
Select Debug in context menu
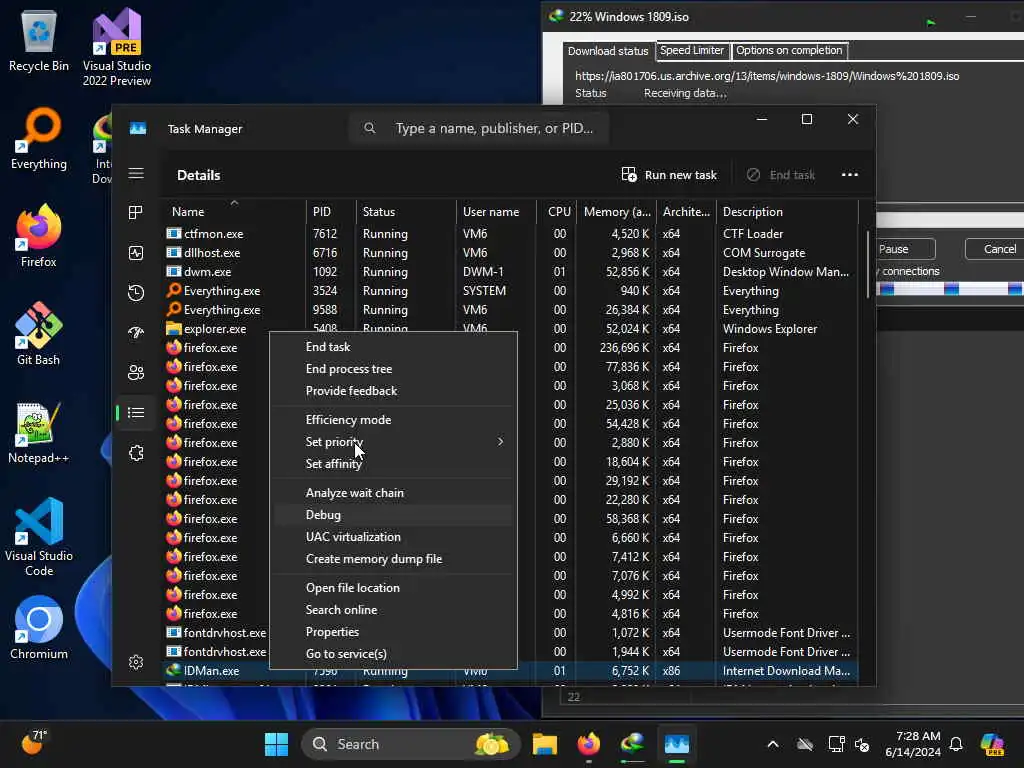pyautogui.click(x=393, y=515)
